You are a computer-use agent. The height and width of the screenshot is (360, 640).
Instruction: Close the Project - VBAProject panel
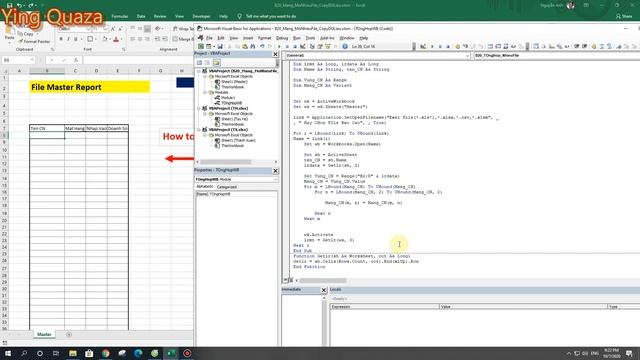[275, 54]
